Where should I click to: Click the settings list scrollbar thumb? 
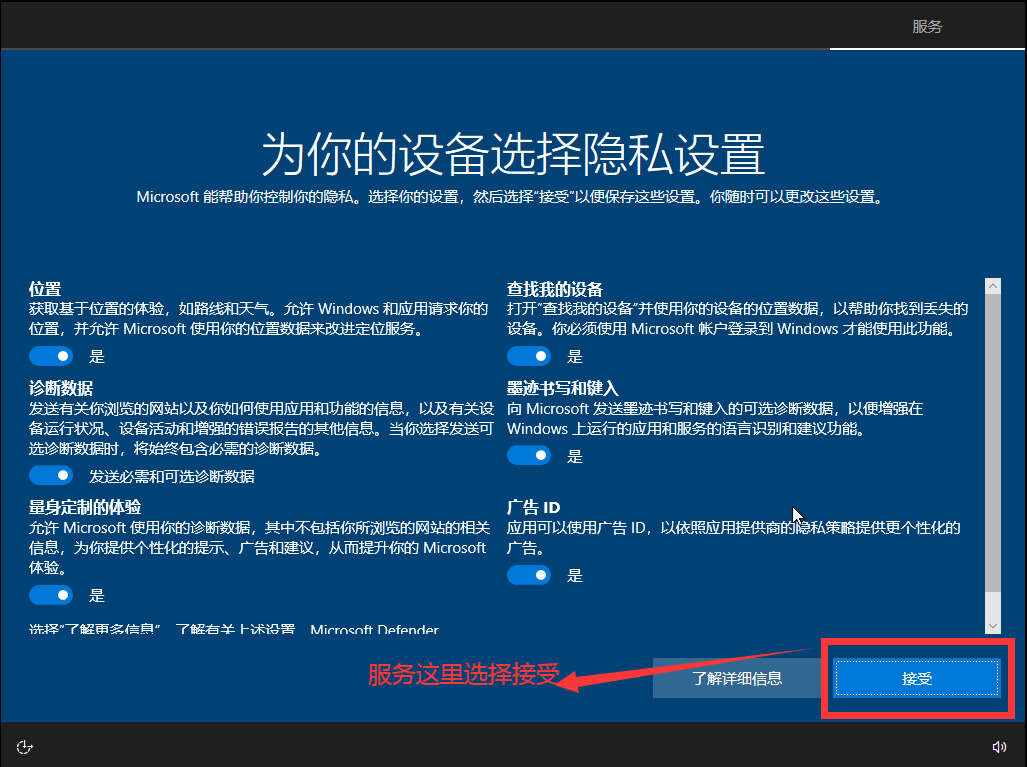point(993,442)
